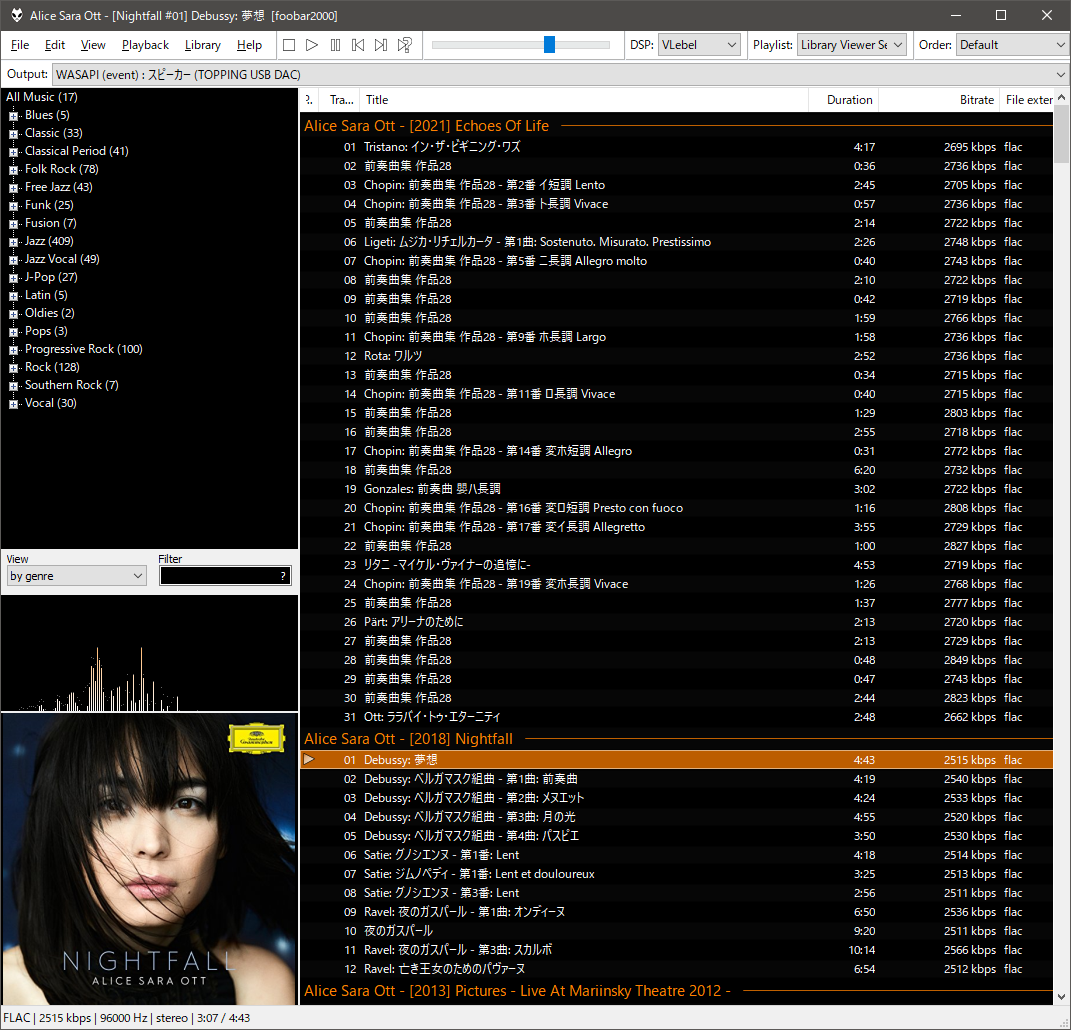This screenshot has height=1030, width=1071.
Task: Open the Edit menu
Action: [x=55, y=45]
